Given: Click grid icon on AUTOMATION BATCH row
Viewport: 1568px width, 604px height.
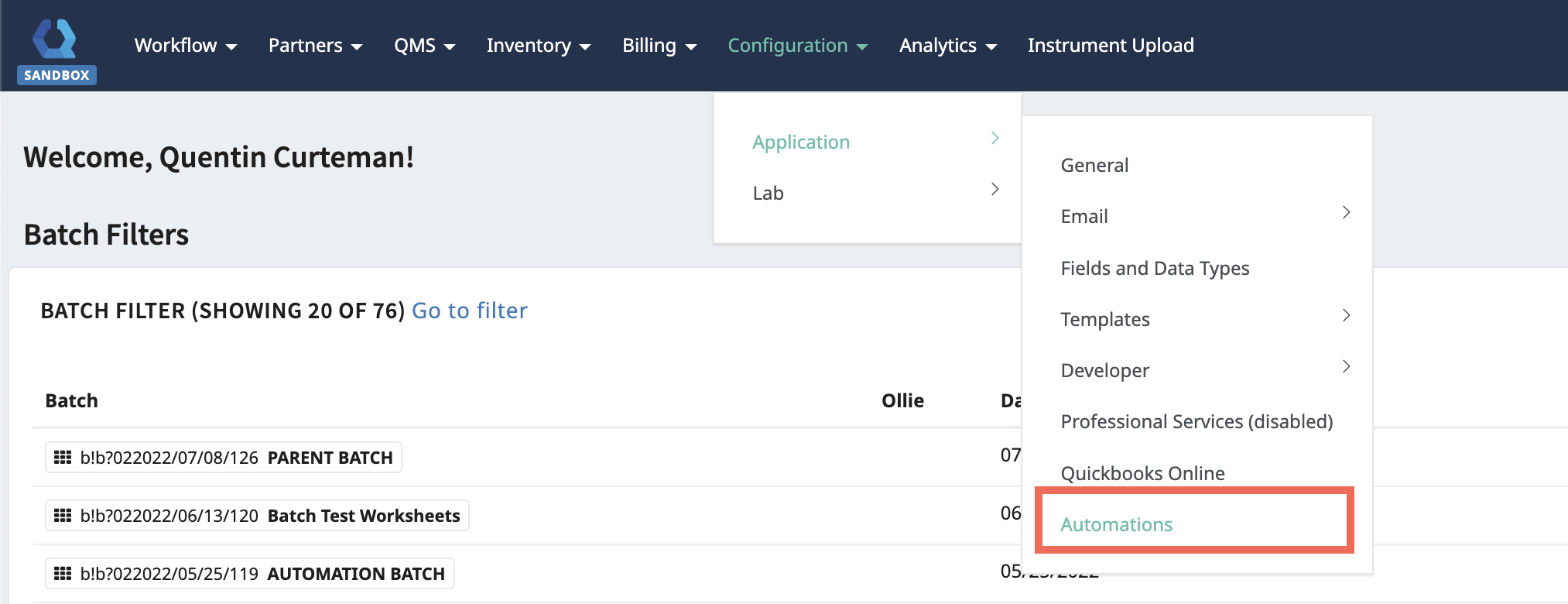Looking at the screenshot, I should (63, 574).
